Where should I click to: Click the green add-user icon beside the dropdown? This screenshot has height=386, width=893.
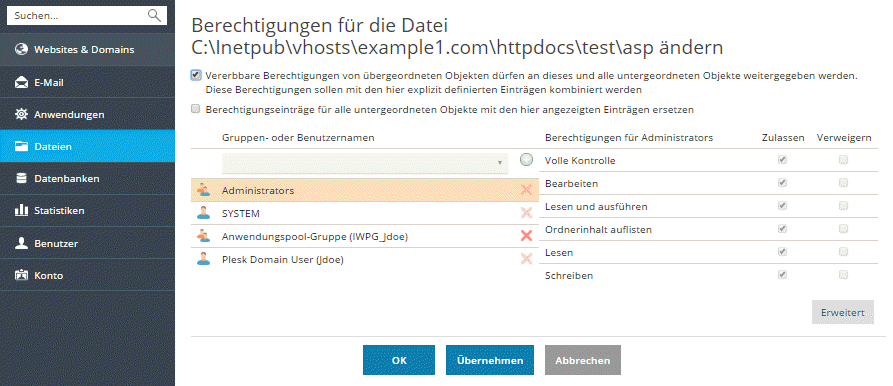pyautogui.click(x=527, y=160)
